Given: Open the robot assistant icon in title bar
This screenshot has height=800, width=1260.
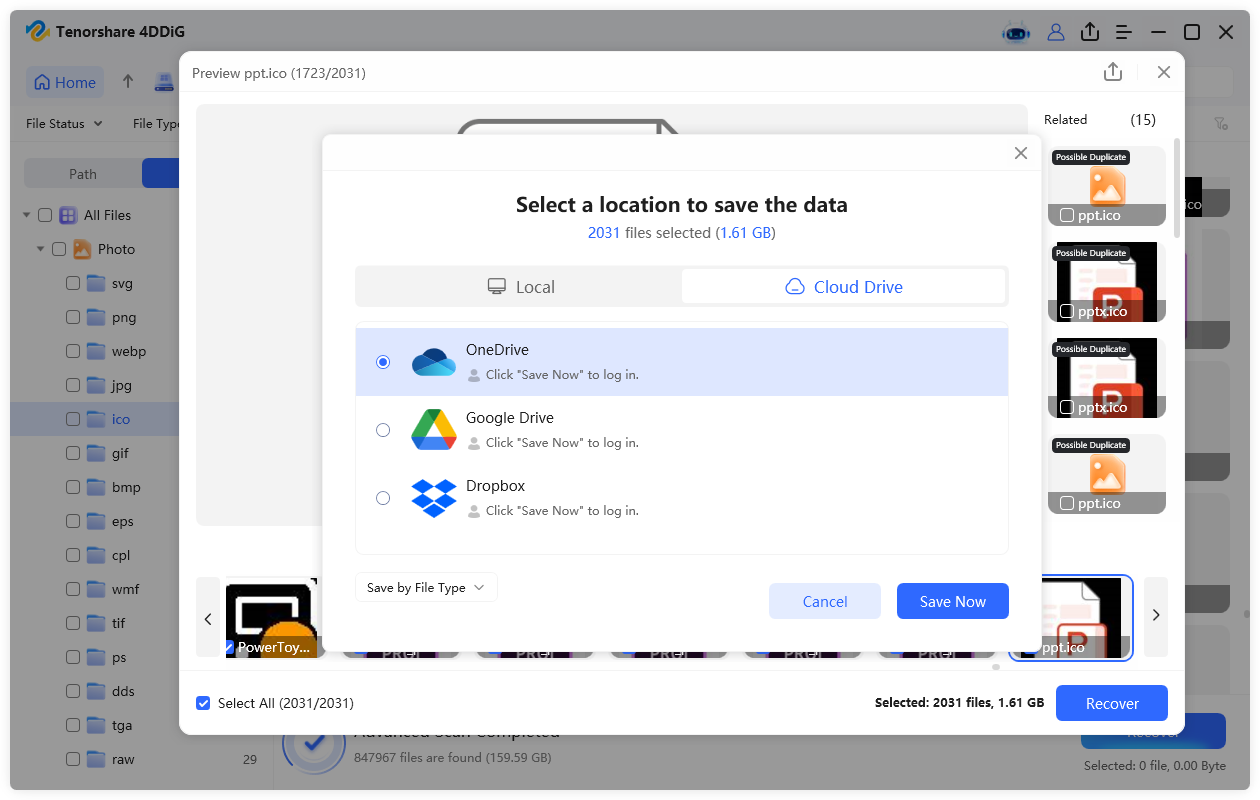Looking at the screenshot, I should click(x=1016, y=32).
